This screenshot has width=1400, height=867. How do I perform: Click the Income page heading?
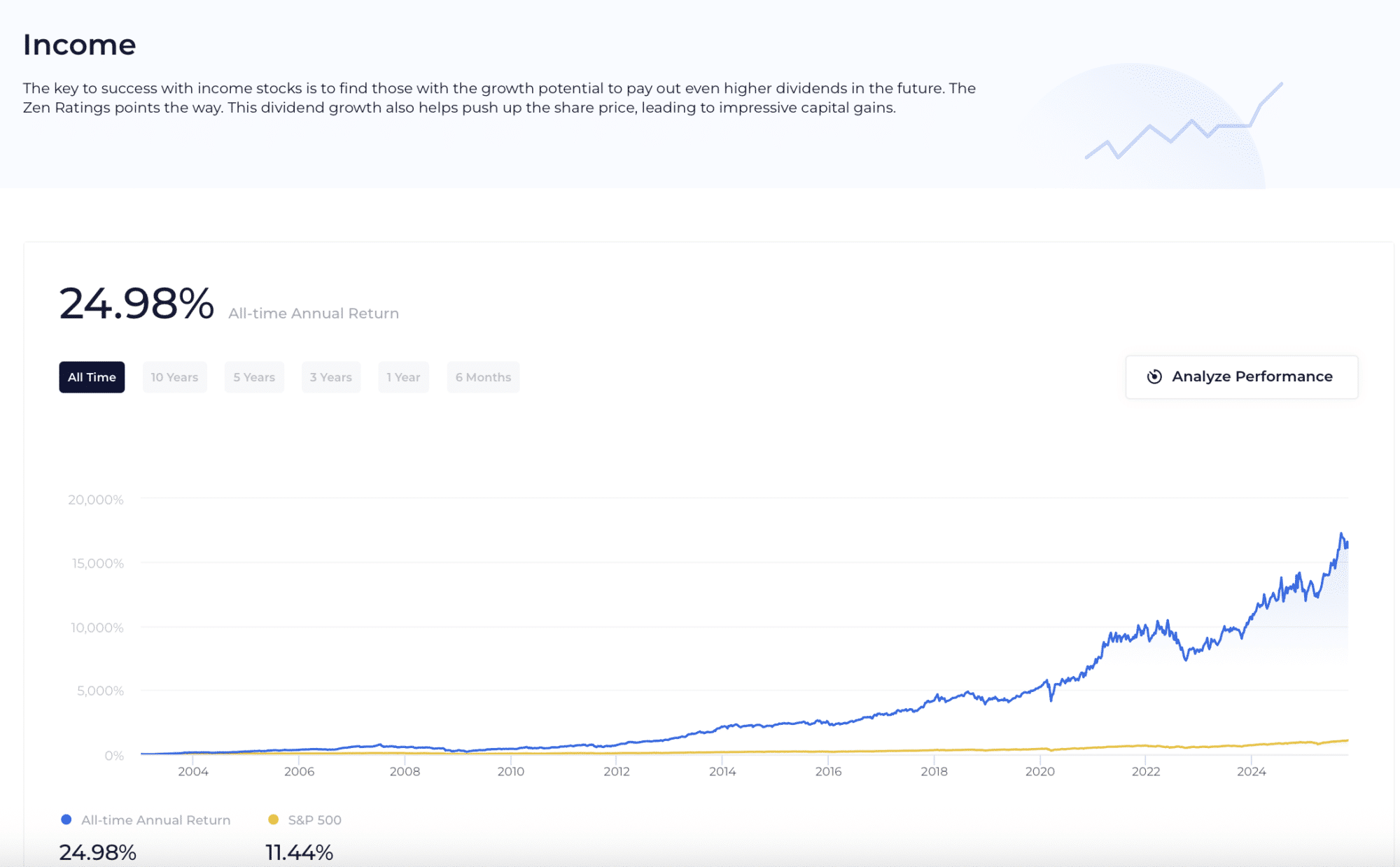coord(80,44)
